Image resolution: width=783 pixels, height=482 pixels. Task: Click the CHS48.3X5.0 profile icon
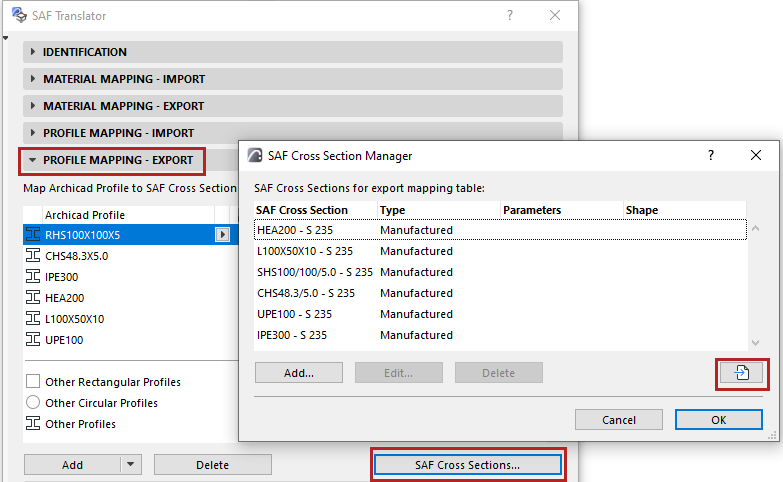[33, 255]
